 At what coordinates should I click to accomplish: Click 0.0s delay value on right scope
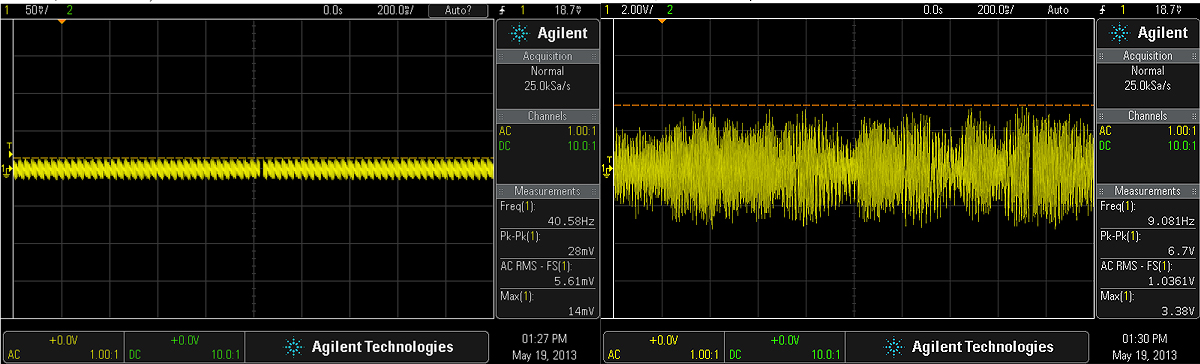933,9
